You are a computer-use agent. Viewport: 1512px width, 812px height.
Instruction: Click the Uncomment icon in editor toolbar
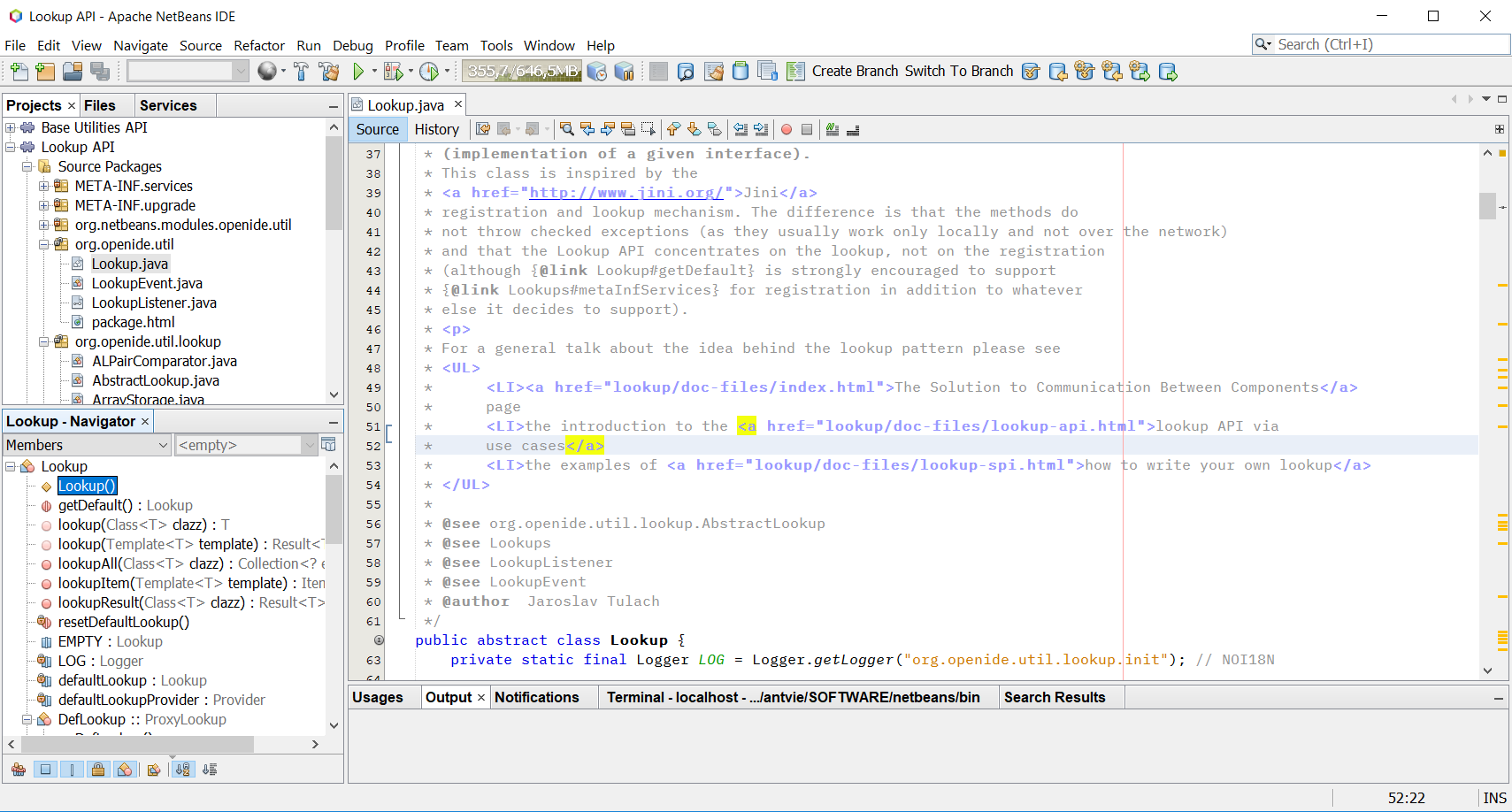tap(853, 129)
